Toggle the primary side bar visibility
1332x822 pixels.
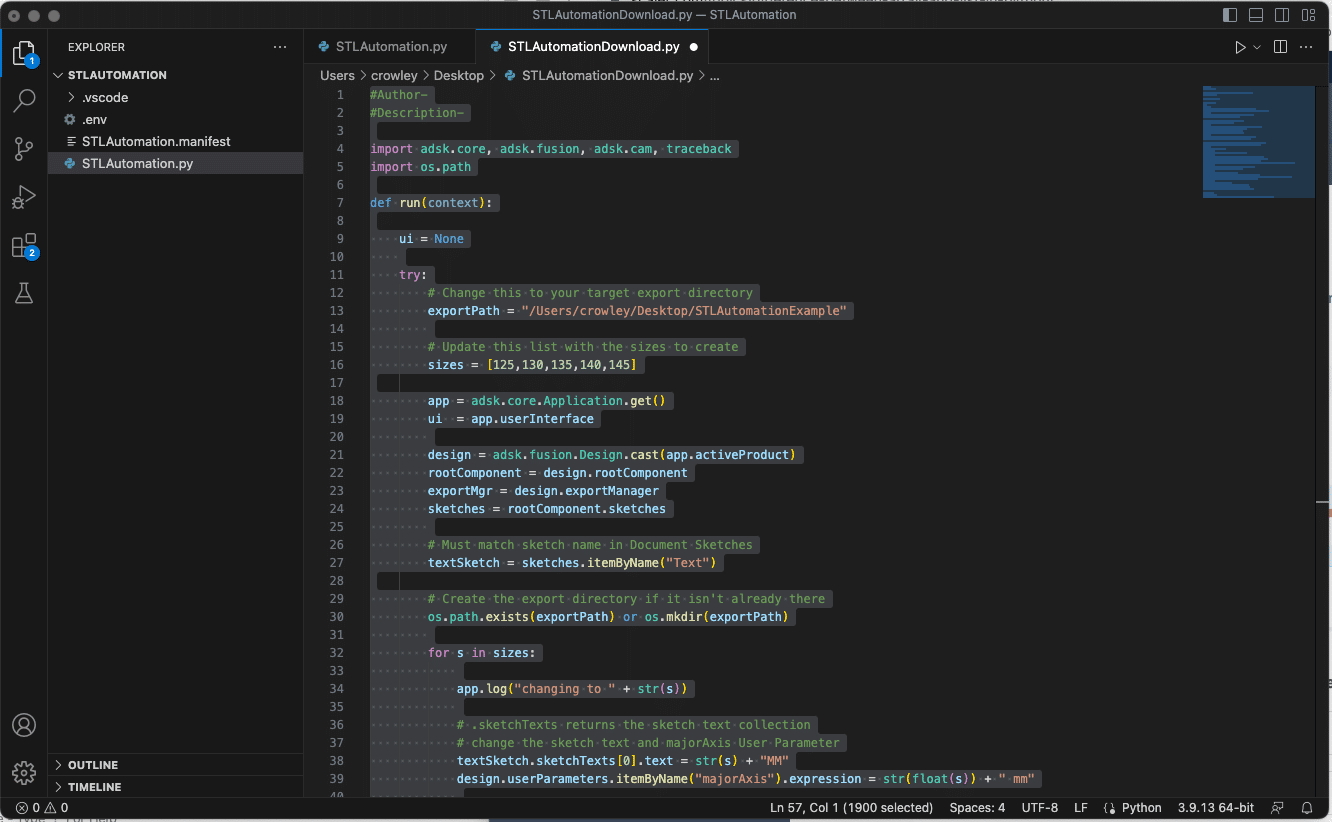point(1230,15)
